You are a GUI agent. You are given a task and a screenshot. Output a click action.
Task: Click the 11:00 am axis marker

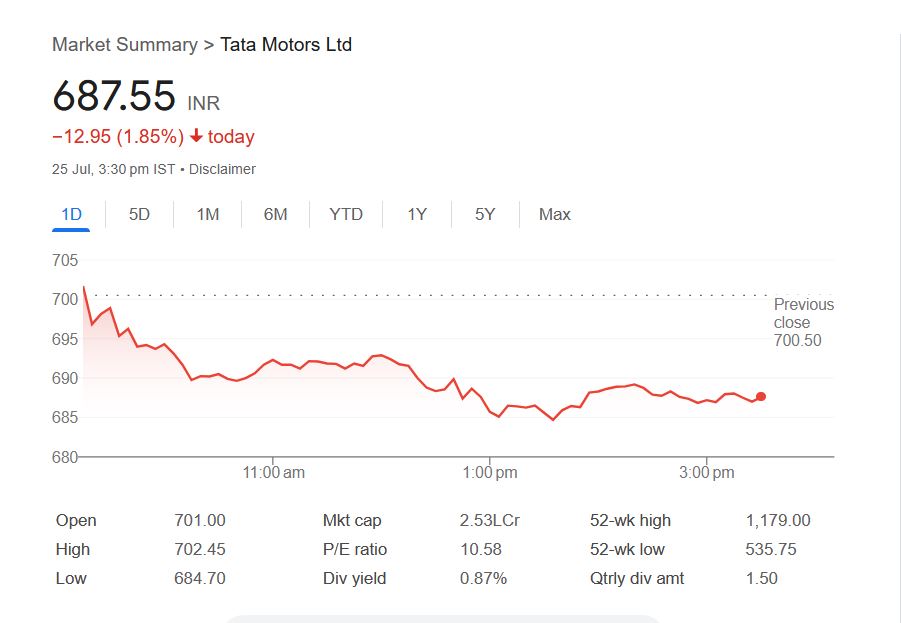pos(274,472)
